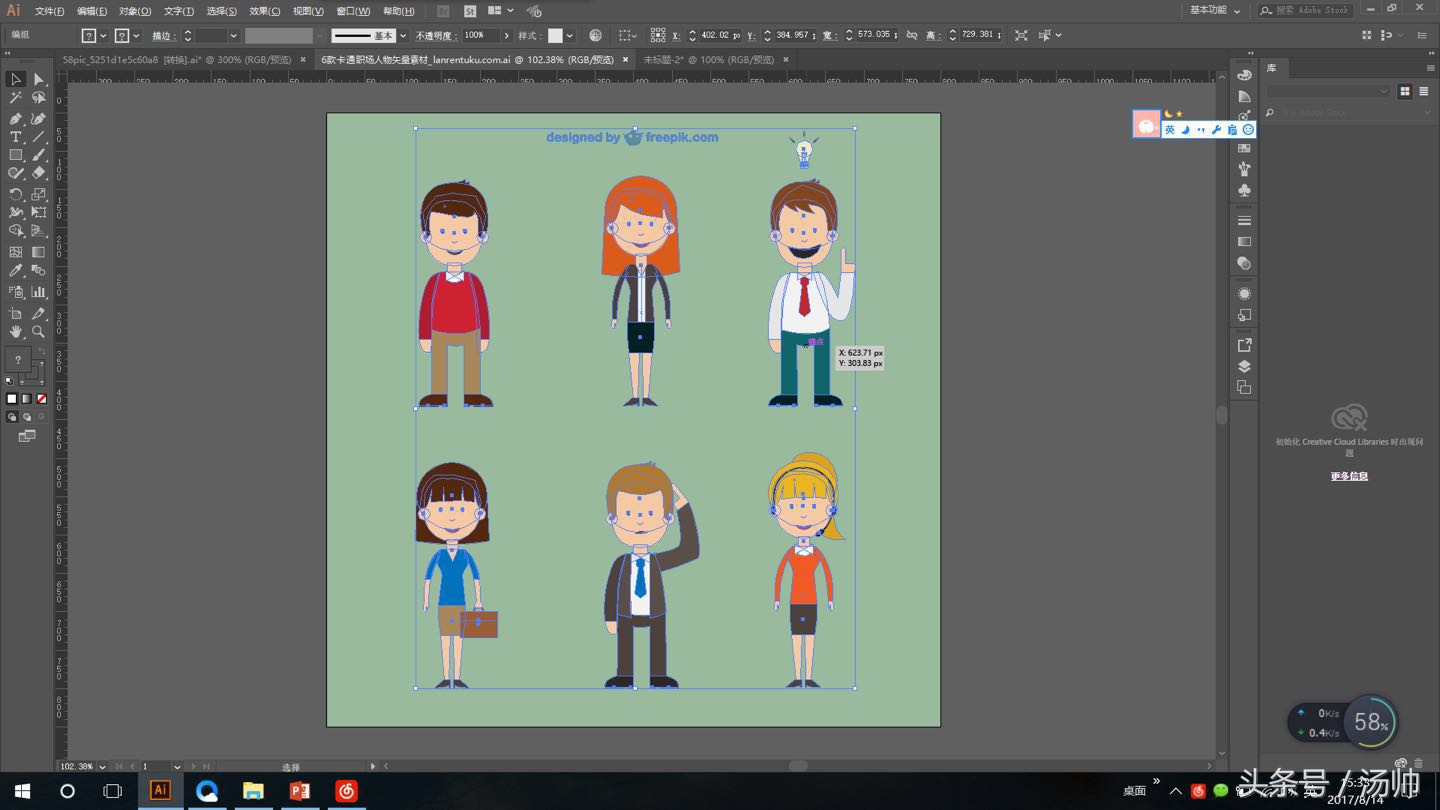Image resolution: width=1440 pixels, height=810 pixels.
Task: Select the Column Graph tool
Action: point(39,292)
